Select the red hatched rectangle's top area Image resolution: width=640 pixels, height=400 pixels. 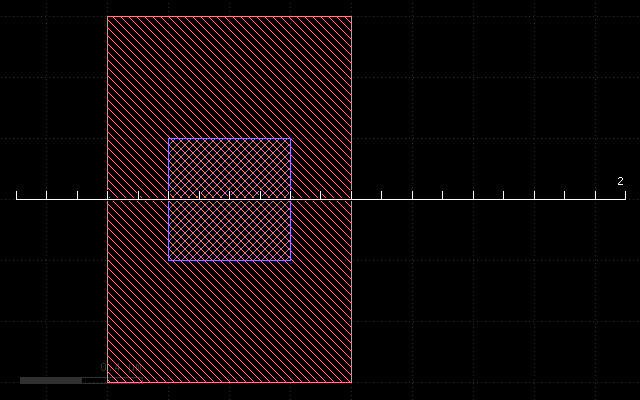[x=229, y=77]
